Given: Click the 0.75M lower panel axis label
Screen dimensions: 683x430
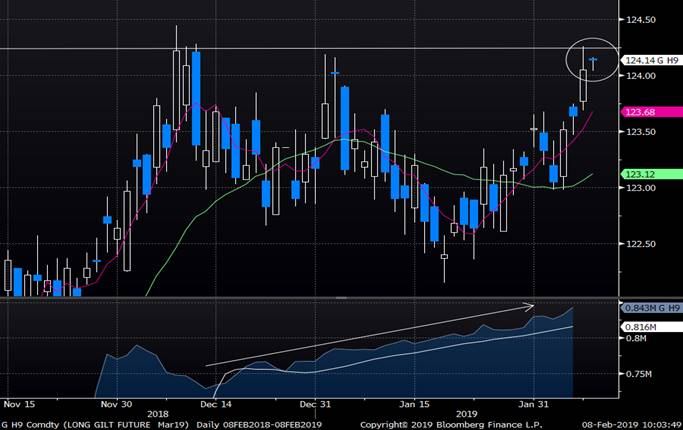Looking at the screenshot, I should click(639, 374).
